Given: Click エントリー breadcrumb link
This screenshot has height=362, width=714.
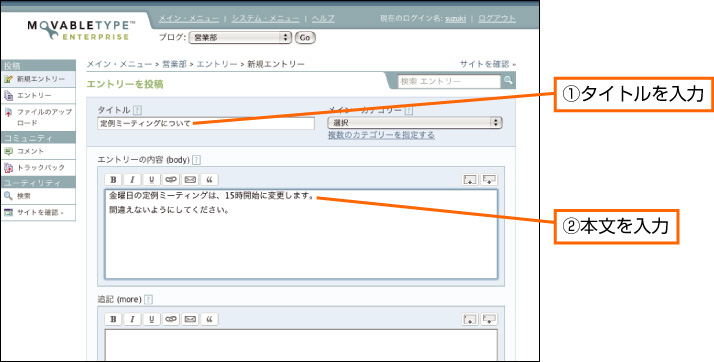Looking at the screenshot, I should point(217,64).
